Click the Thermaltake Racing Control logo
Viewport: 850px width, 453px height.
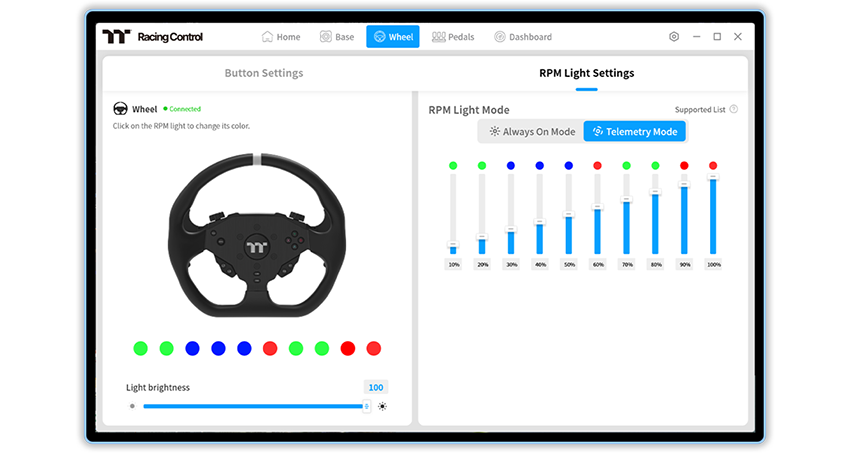click(152, 37)
